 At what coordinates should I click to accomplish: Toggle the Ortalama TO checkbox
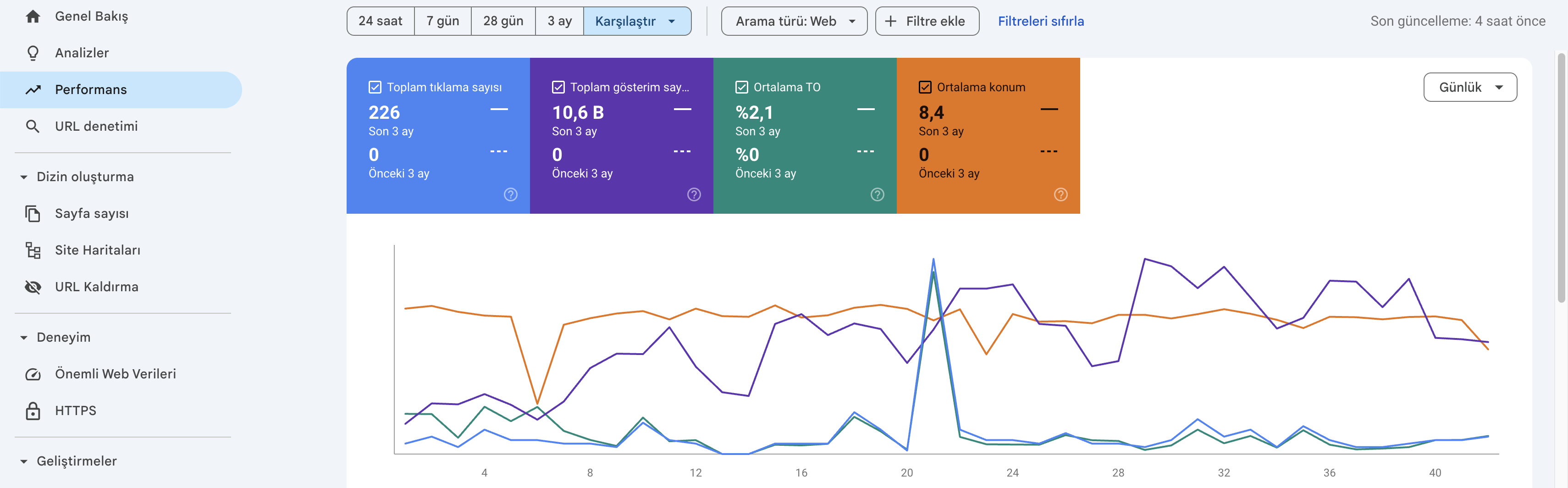[741, 87]
